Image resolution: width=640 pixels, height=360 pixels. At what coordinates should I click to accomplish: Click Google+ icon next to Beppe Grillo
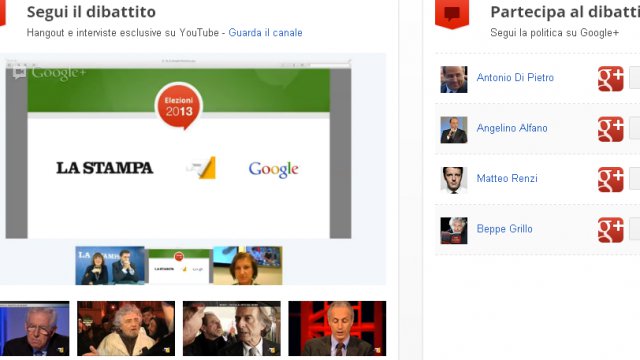pyautogui.click(x=611, y=230)
